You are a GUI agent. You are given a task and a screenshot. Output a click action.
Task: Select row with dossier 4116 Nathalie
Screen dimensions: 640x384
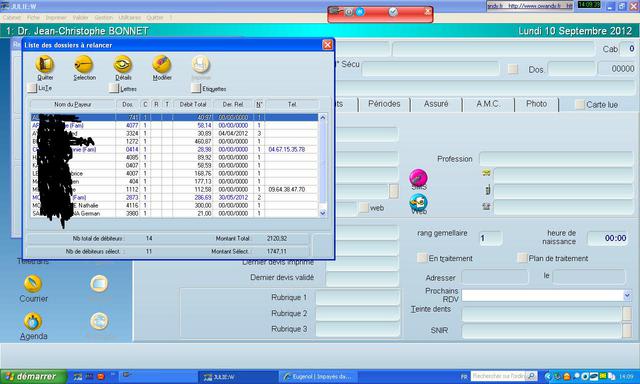175,205
